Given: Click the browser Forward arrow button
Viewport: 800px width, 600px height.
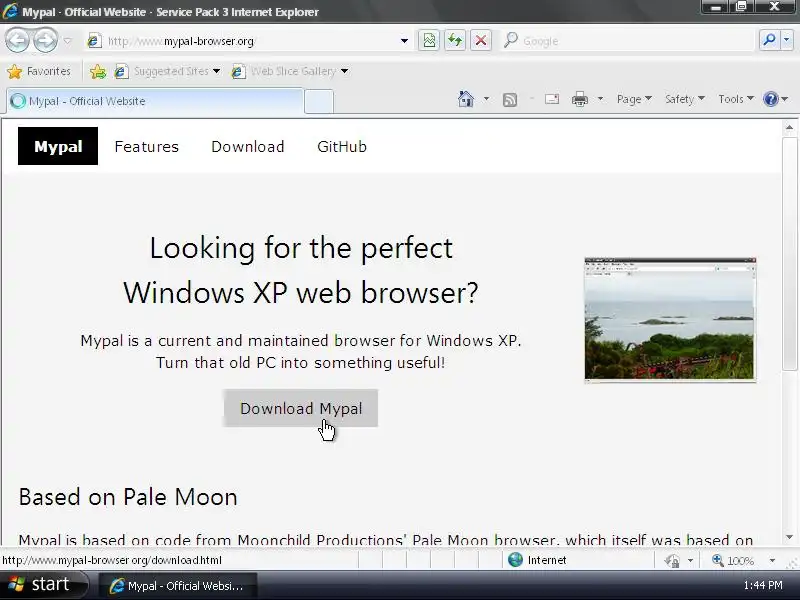Looking at the screenshot, I should 45,40.
